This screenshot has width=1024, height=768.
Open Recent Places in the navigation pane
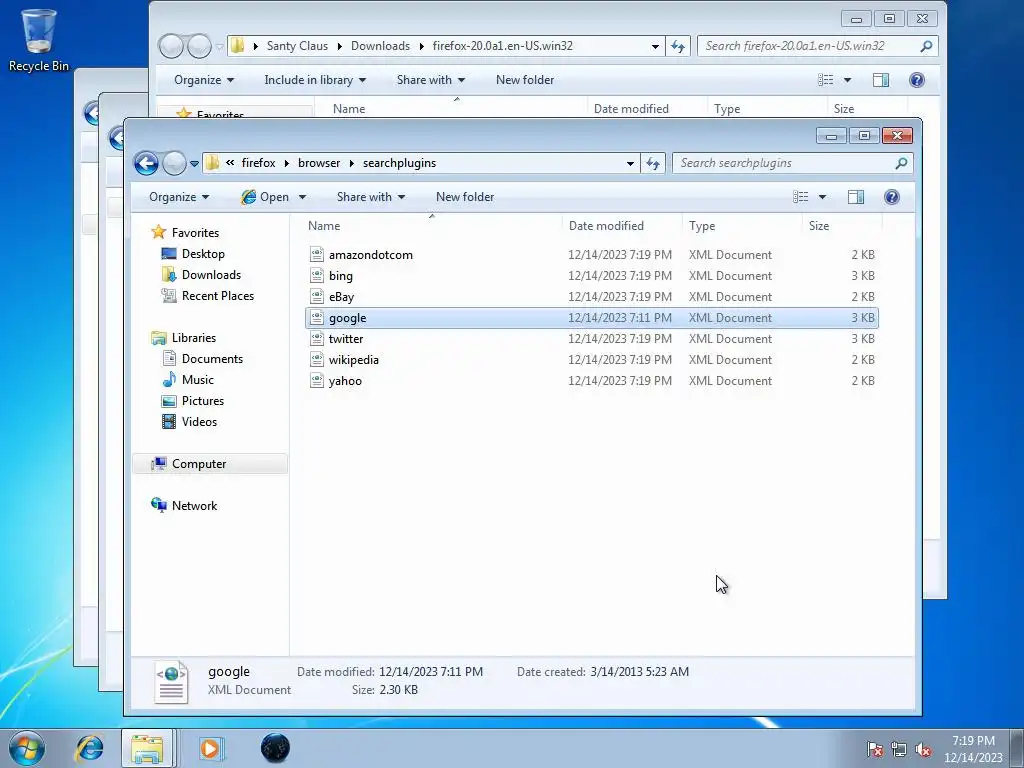(217, 296)
